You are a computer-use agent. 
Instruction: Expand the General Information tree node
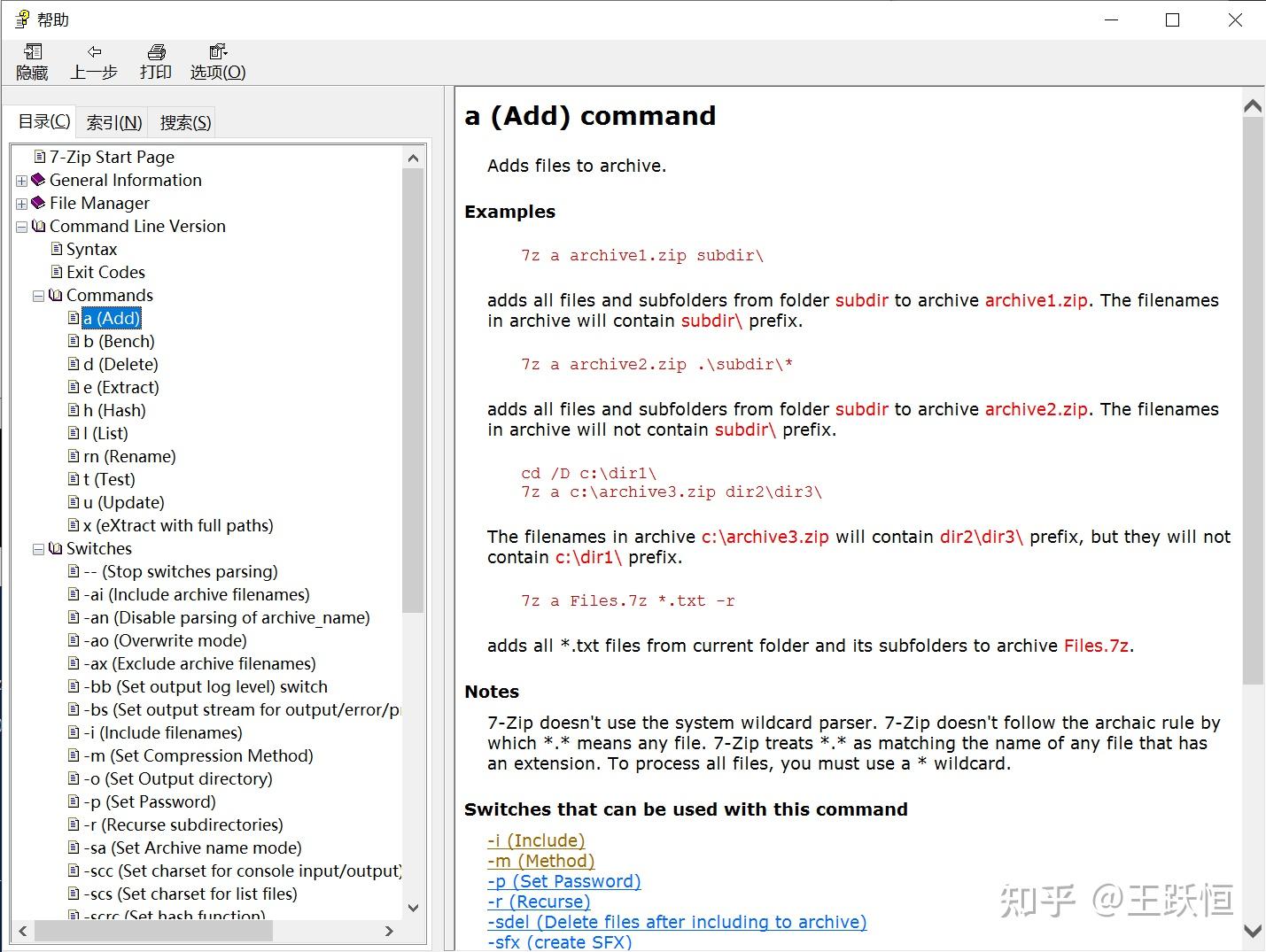[21, 181]
